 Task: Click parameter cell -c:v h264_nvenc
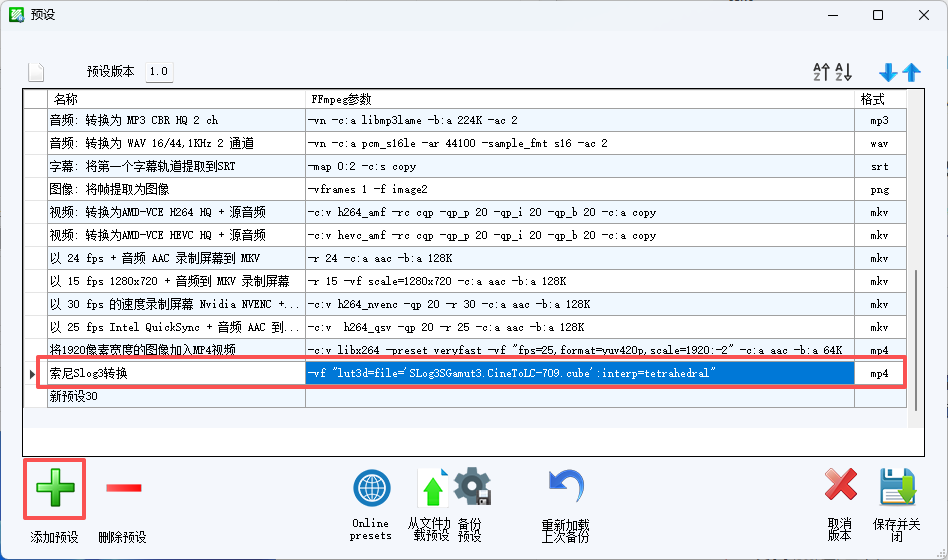[580, 304]
